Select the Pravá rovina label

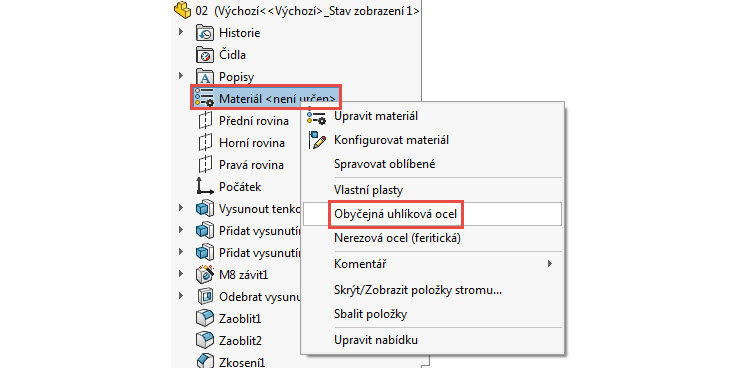(251, 165)
